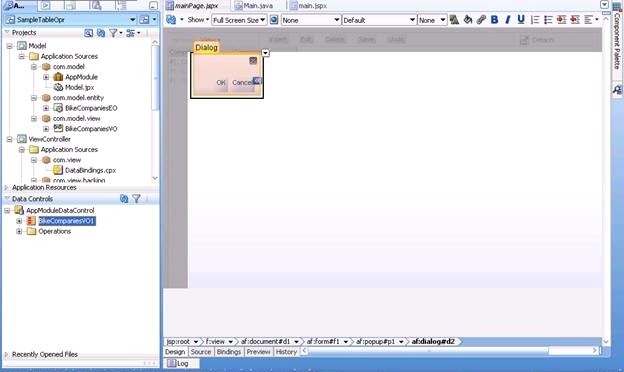Open the first None style dropdown
Viewport: 624px width, 372px height.
[311, 20]
